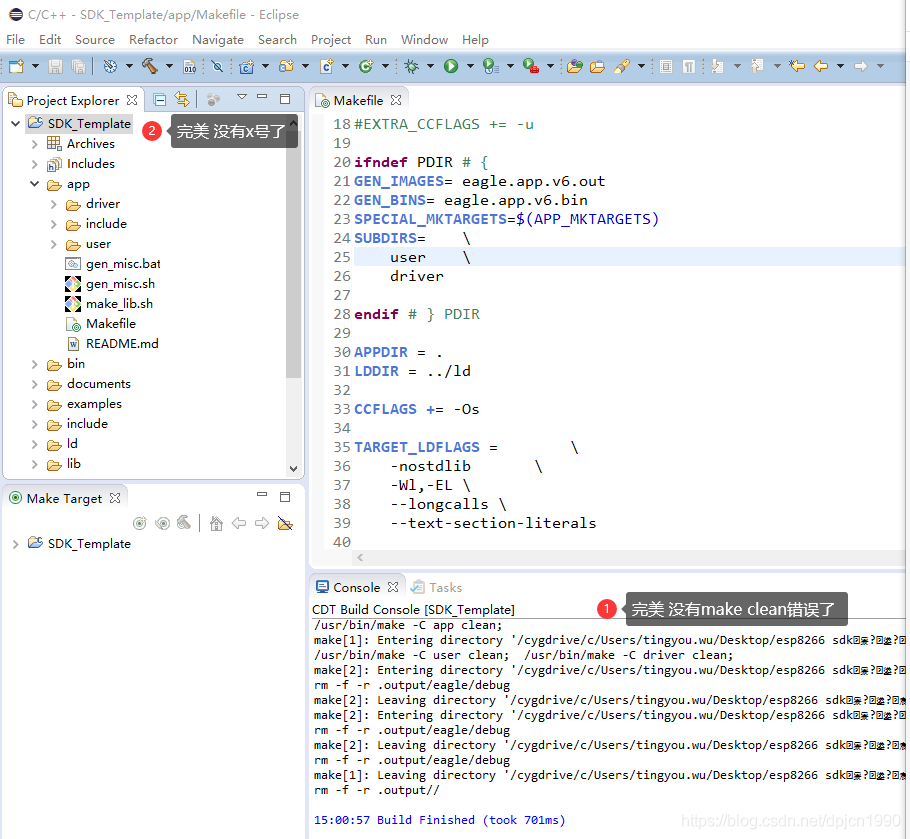Click Build Make Target hammer icon

[184, 523]
